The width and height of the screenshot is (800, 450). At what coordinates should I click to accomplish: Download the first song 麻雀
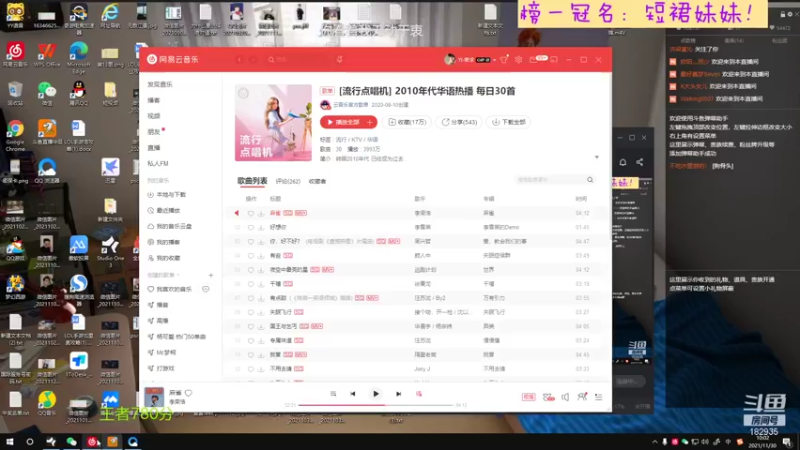(x=261, y=213)
